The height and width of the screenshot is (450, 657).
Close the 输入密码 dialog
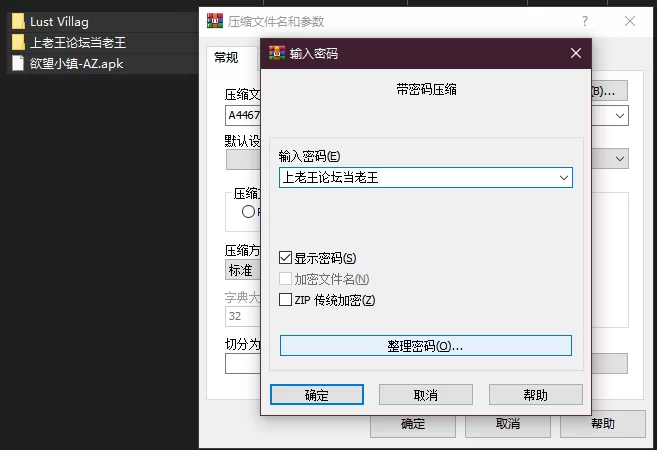pos(576,53)
